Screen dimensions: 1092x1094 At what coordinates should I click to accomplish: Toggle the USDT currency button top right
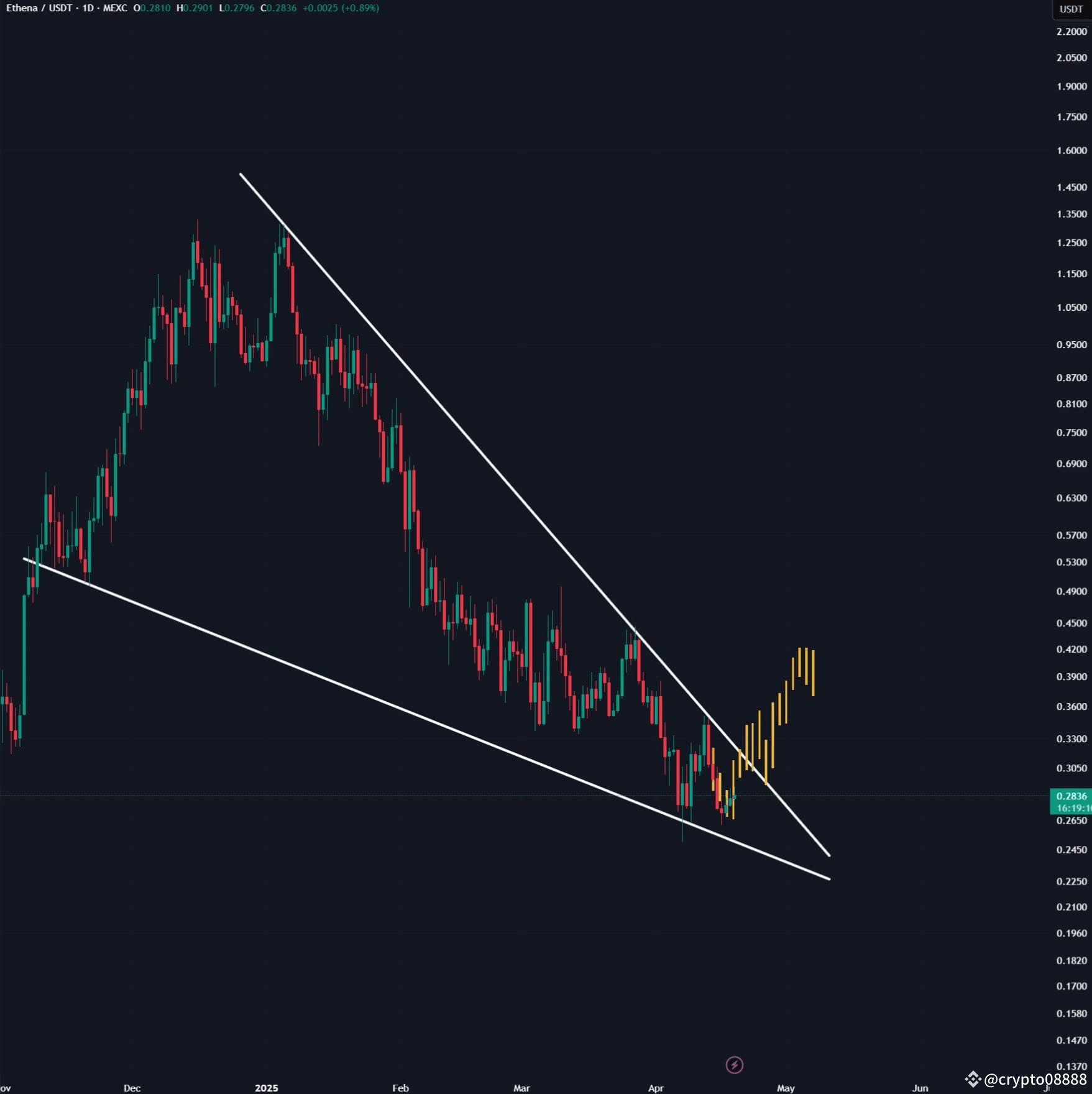pyautogui.click(x=1070, y=9)
